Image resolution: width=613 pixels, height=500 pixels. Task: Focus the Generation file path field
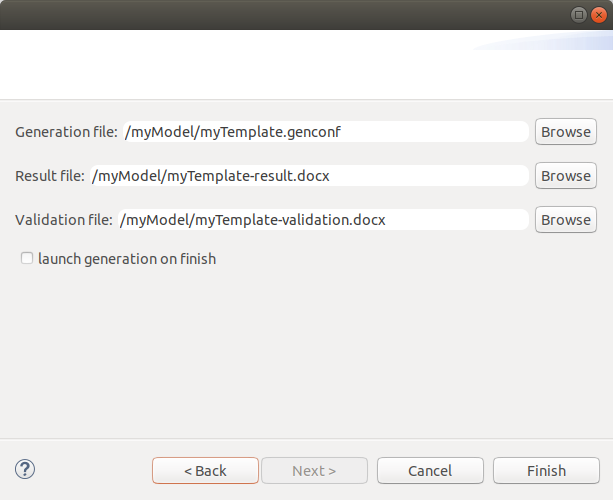[324, 132]
